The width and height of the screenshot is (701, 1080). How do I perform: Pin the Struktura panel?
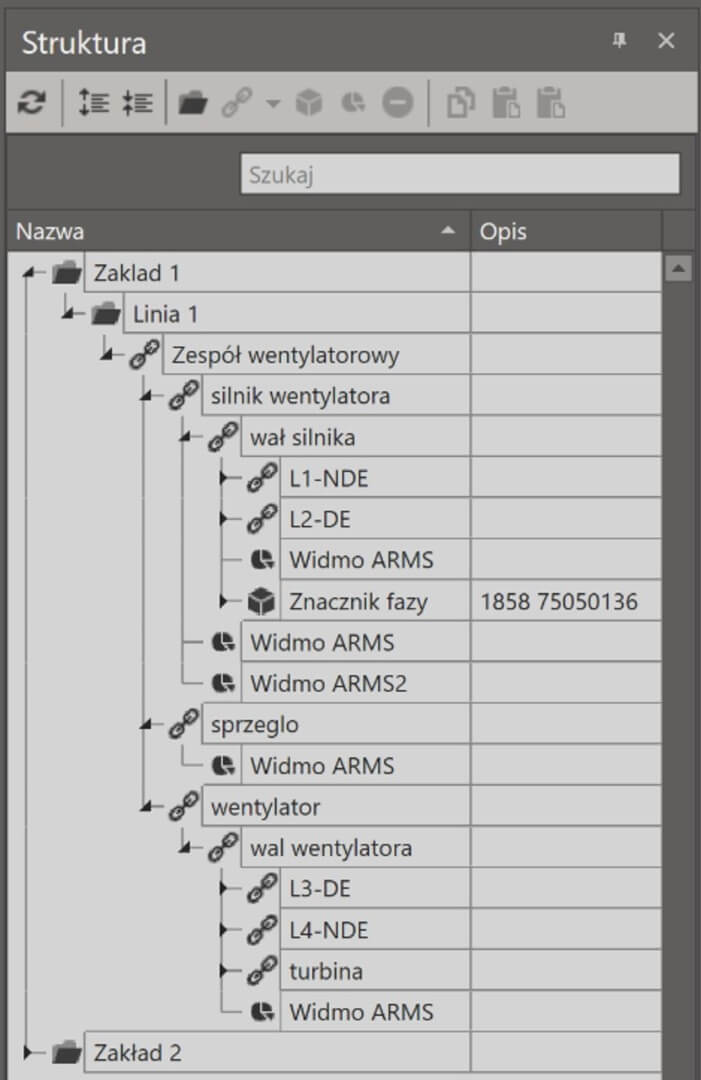(x=619, y=40)
